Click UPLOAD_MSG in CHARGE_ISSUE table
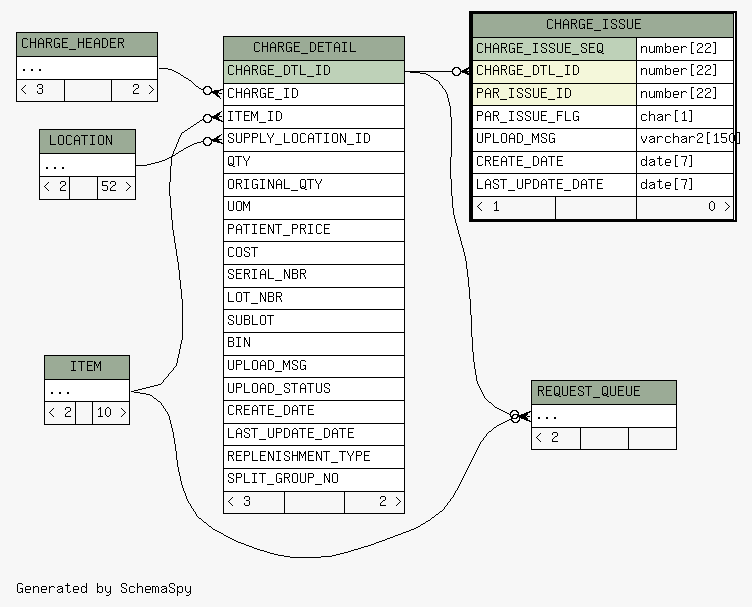This screenshot has height=607, width=752. pos(554,140)
